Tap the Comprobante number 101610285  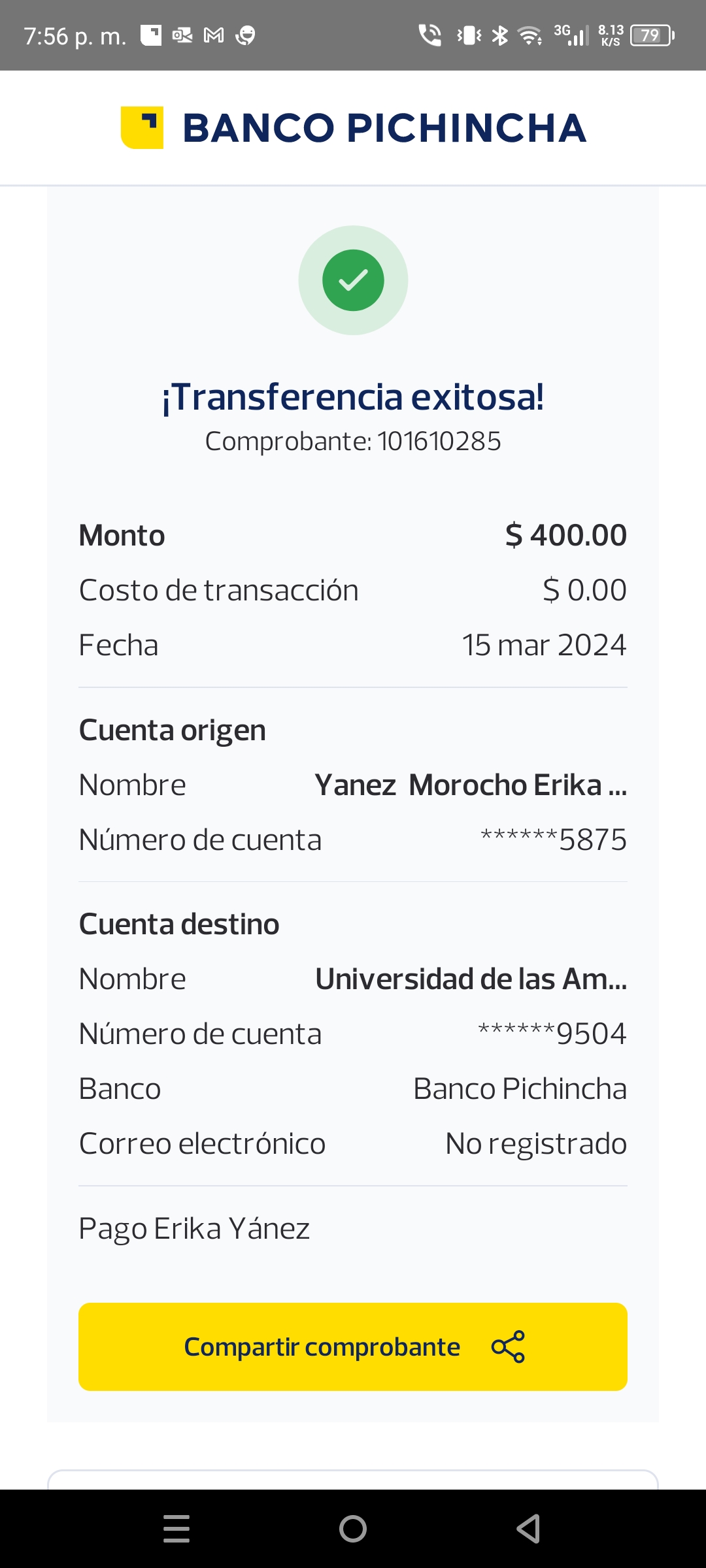pyautogui.click(x=439, y=442)
